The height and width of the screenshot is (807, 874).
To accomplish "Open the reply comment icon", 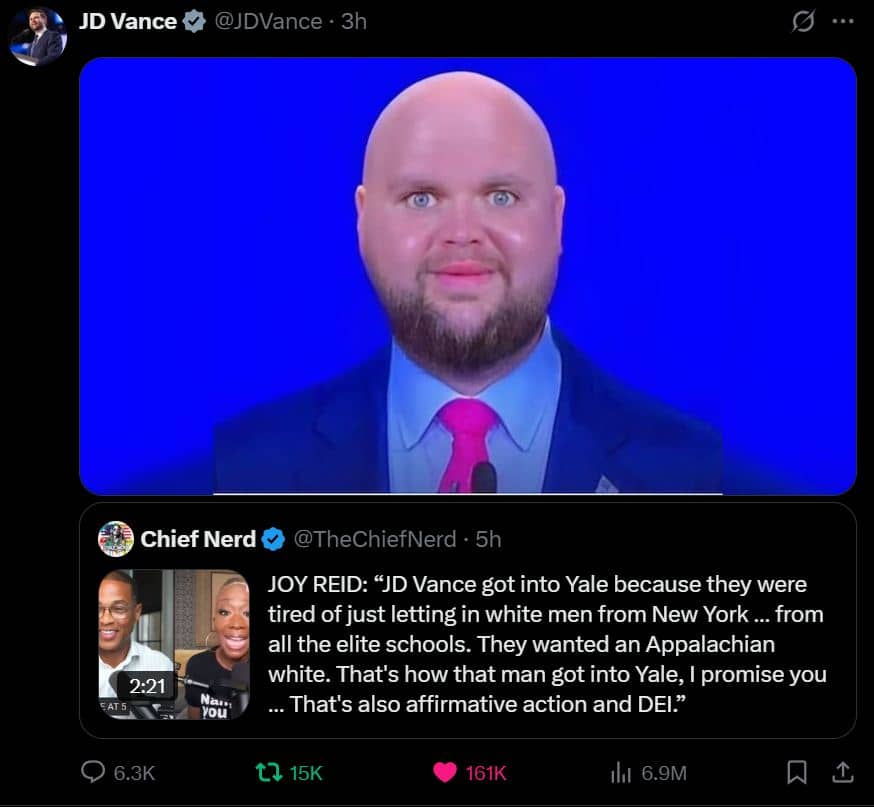I will [x=93, y=772].
